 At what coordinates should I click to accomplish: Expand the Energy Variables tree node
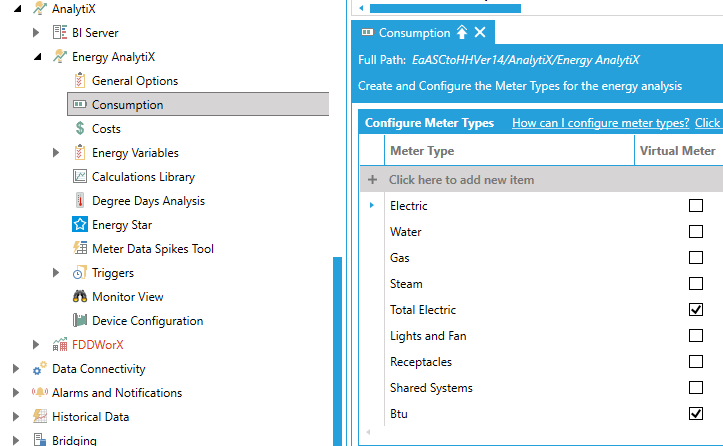tap(56, 153)
